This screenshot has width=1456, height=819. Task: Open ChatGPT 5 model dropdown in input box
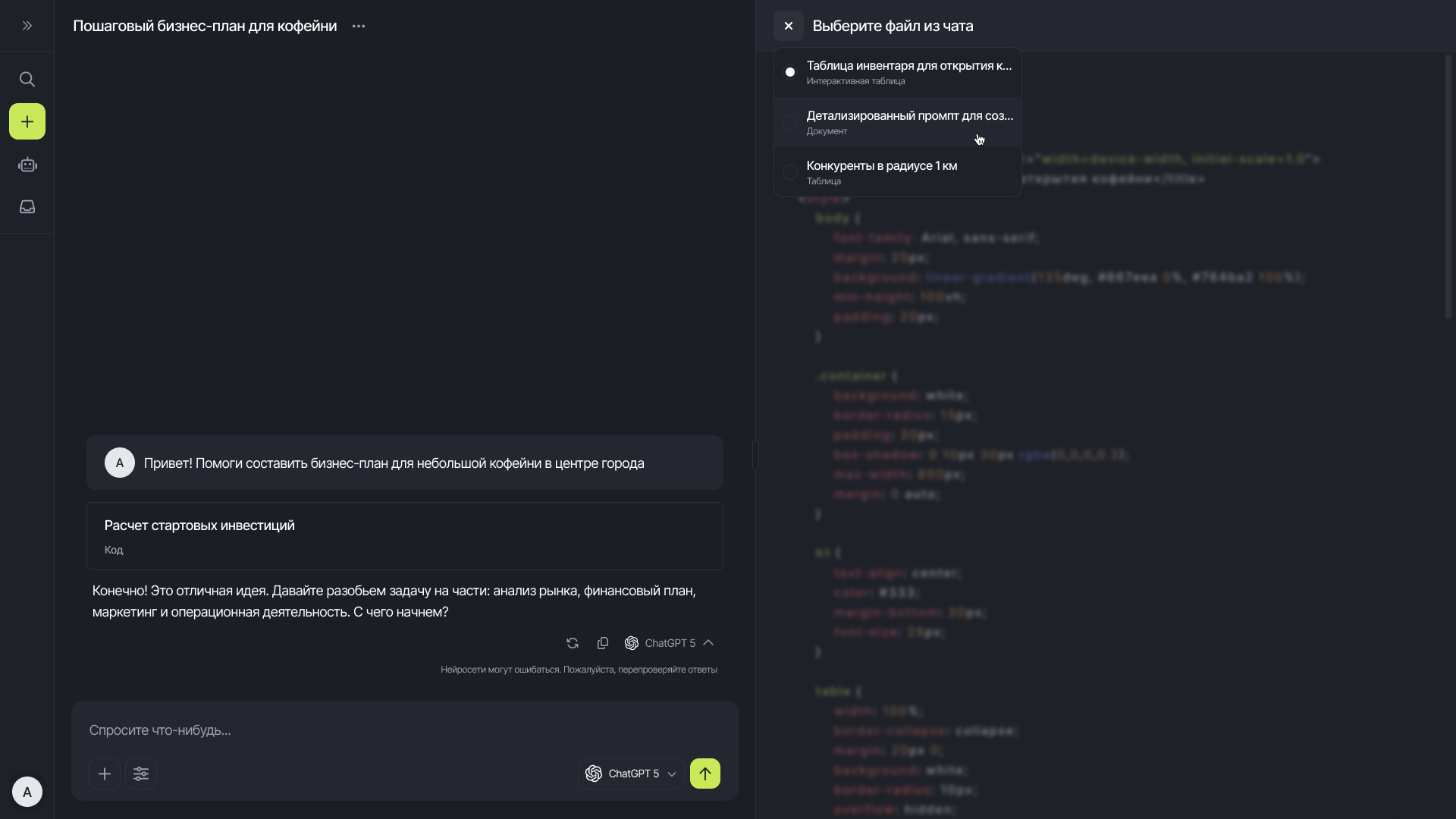coord(631,773)
